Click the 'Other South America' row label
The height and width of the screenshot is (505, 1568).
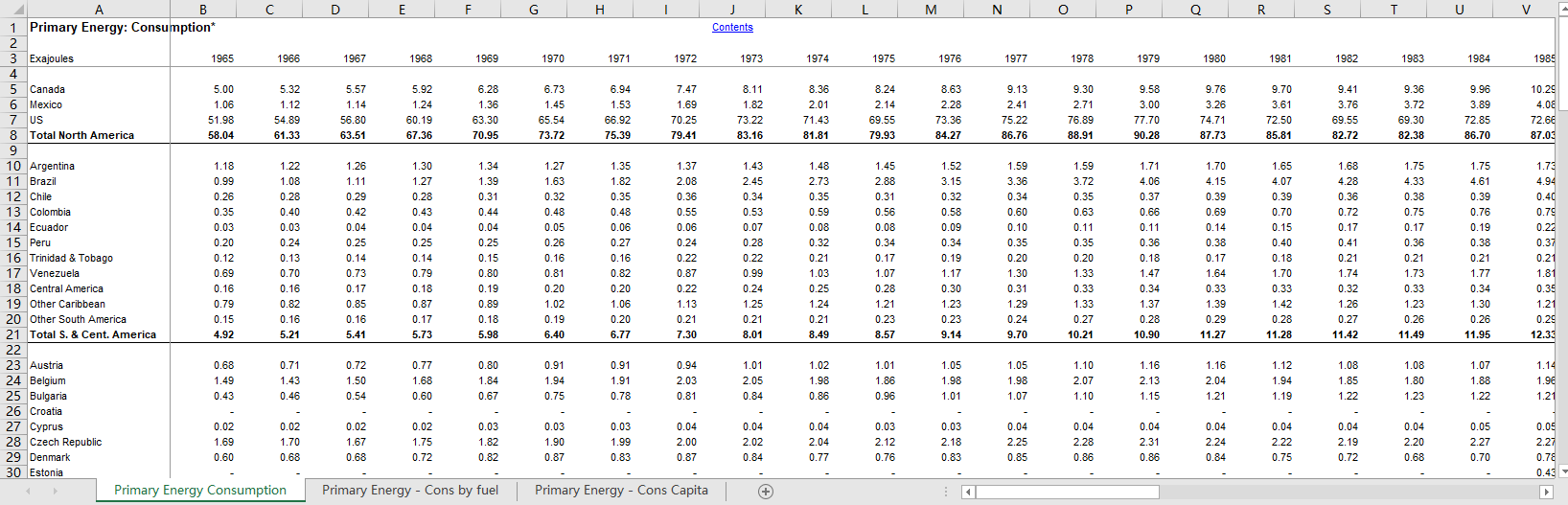pos(78,319)
